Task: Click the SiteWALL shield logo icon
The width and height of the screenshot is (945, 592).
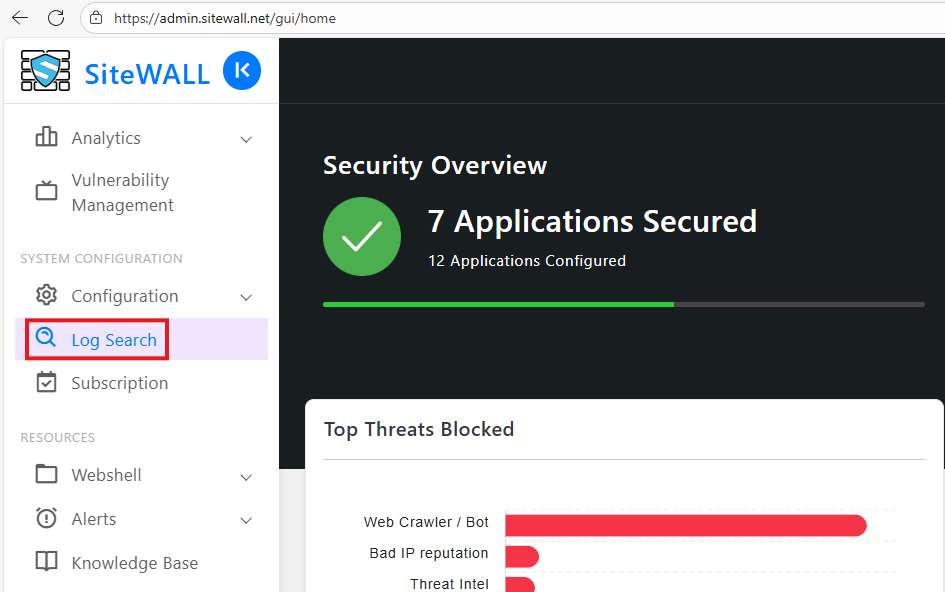Action: [x=45, y=71]
